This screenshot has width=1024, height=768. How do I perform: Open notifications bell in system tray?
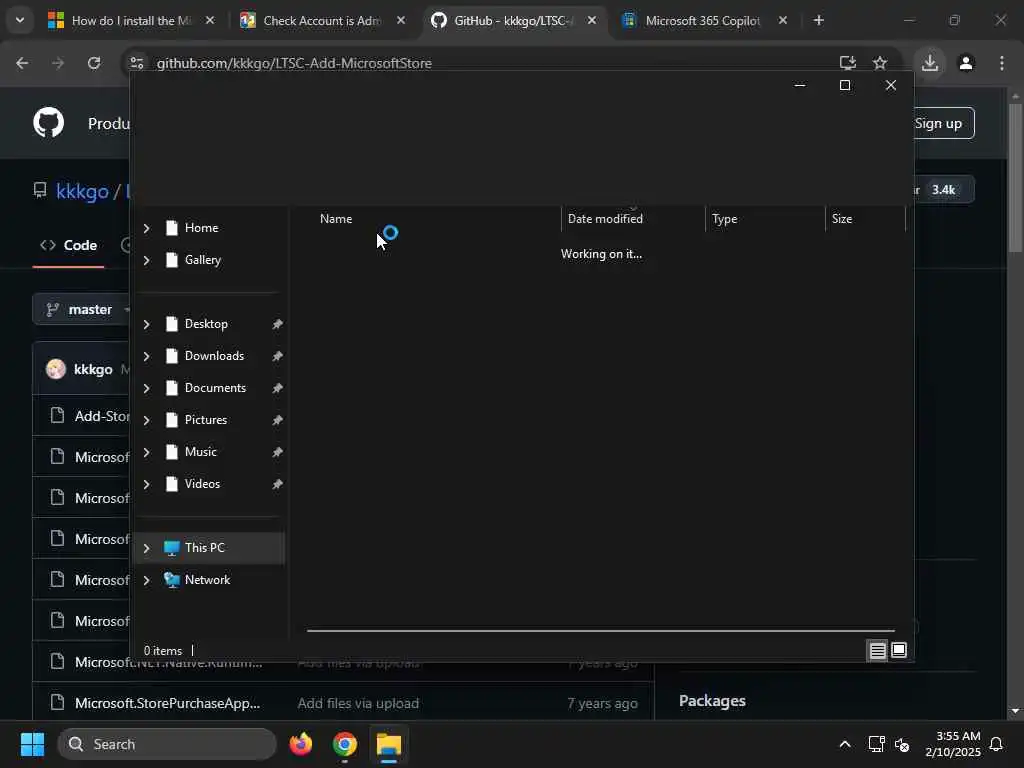[997, 744]
